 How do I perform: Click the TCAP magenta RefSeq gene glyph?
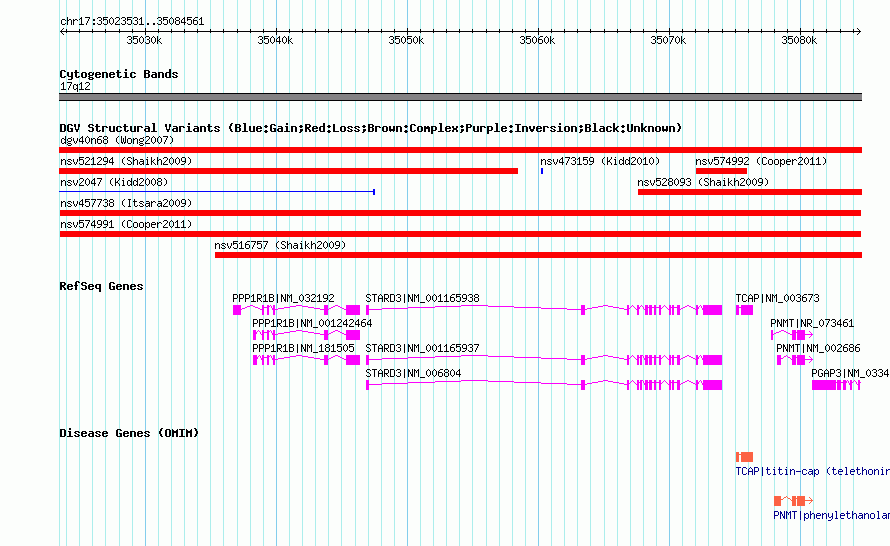[x=744, y=310]
